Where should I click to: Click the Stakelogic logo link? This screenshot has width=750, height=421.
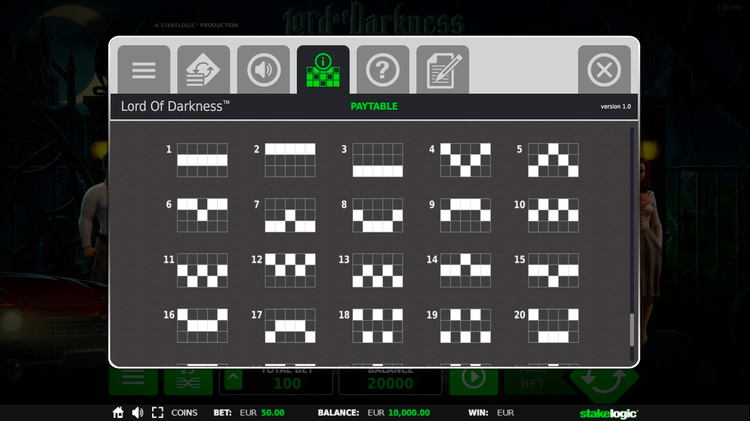(x=608, y=412)
